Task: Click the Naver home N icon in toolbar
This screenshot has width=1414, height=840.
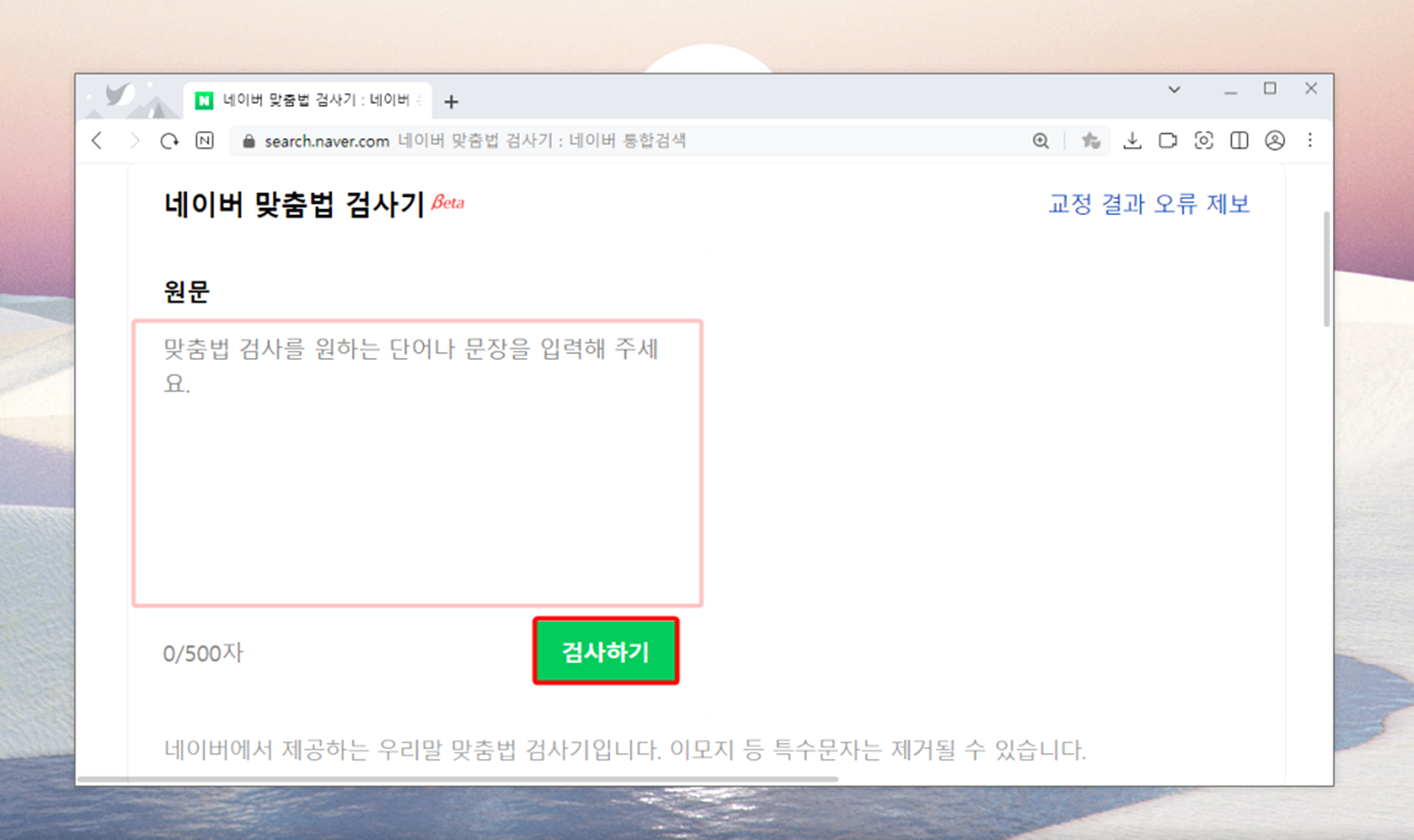Action: click(x=205, y=141)
